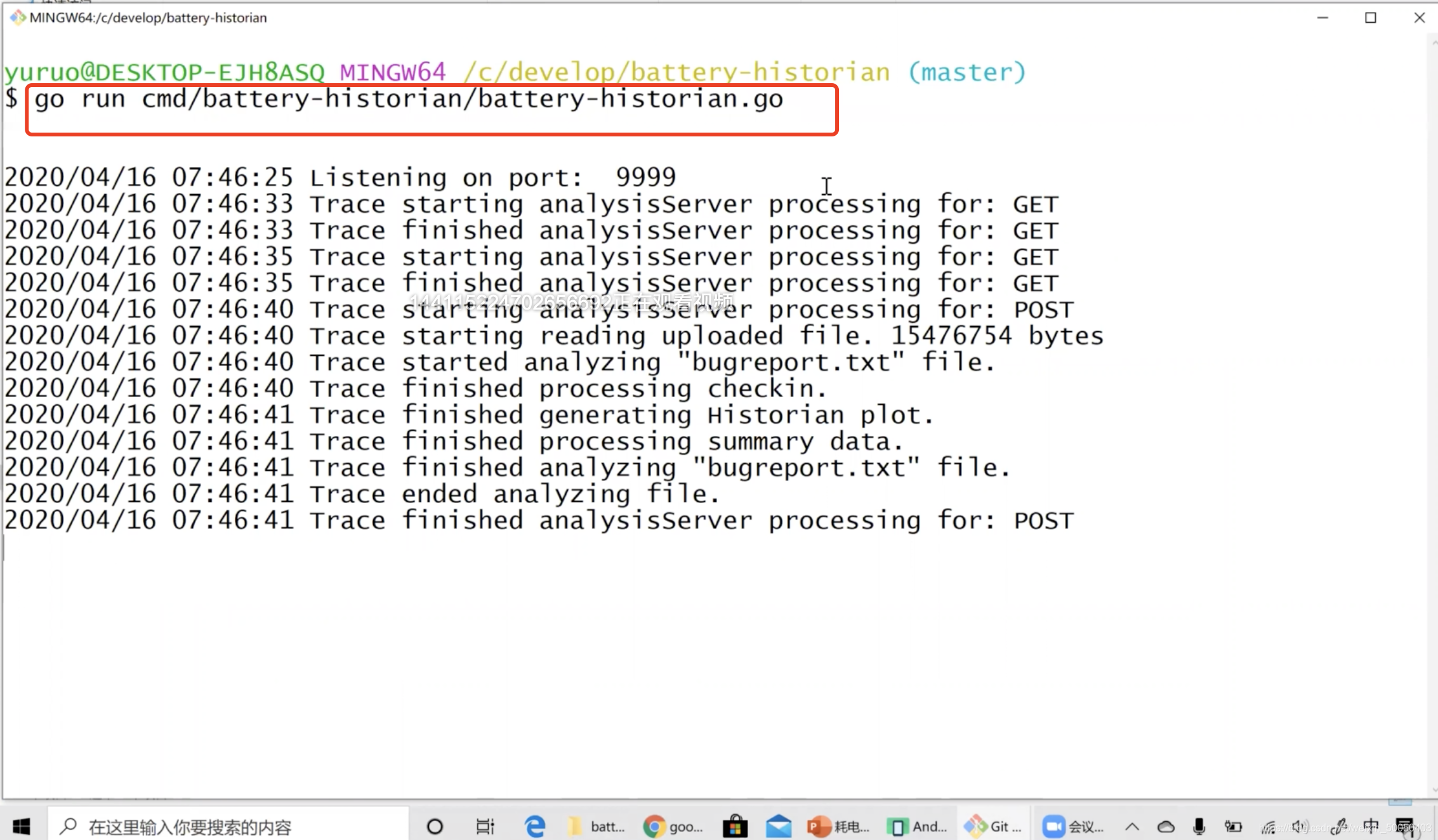Switch to the Google Chrome taskbar window

click(673, 826)
